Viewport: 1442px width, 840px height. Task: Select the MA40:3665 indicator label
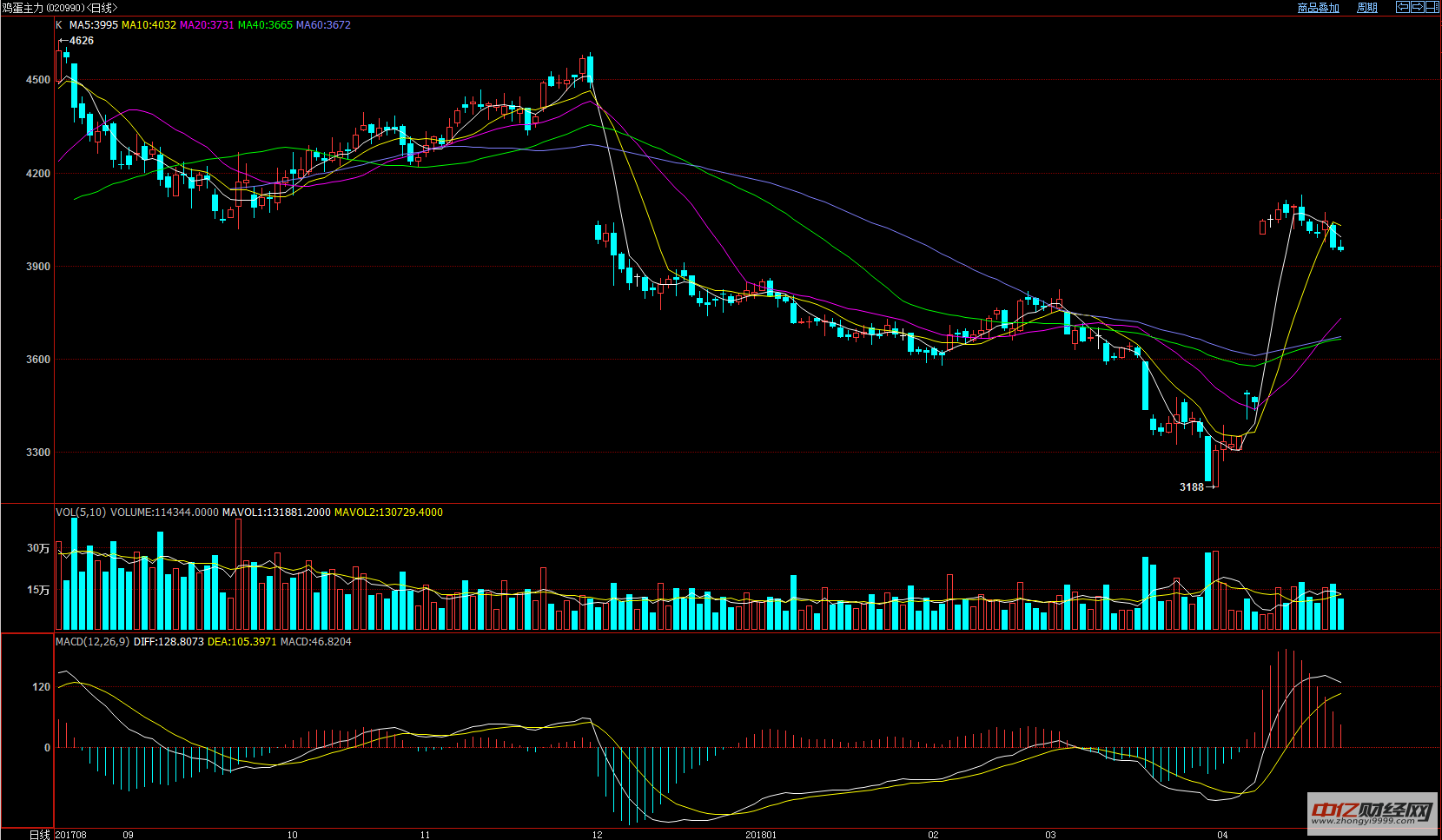pos(265,25)
